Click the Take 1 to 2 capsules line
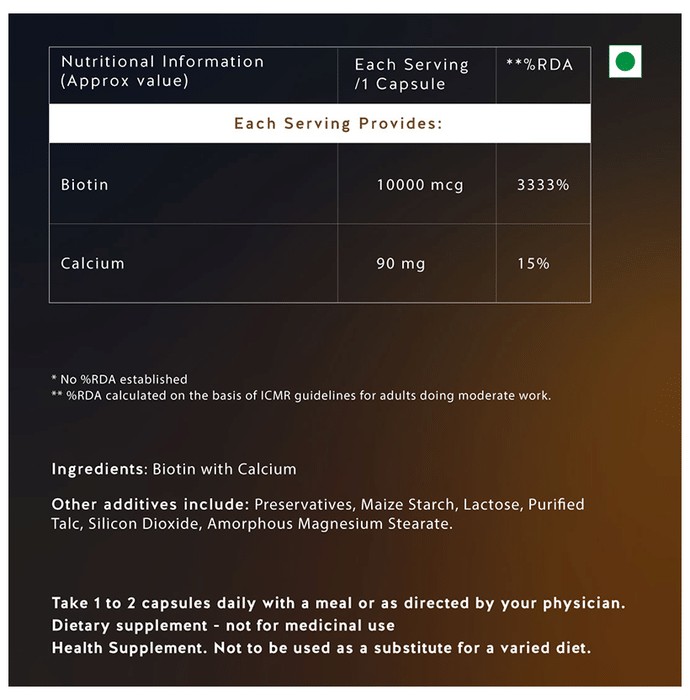The image size is (690, 700). coord(338,603)
